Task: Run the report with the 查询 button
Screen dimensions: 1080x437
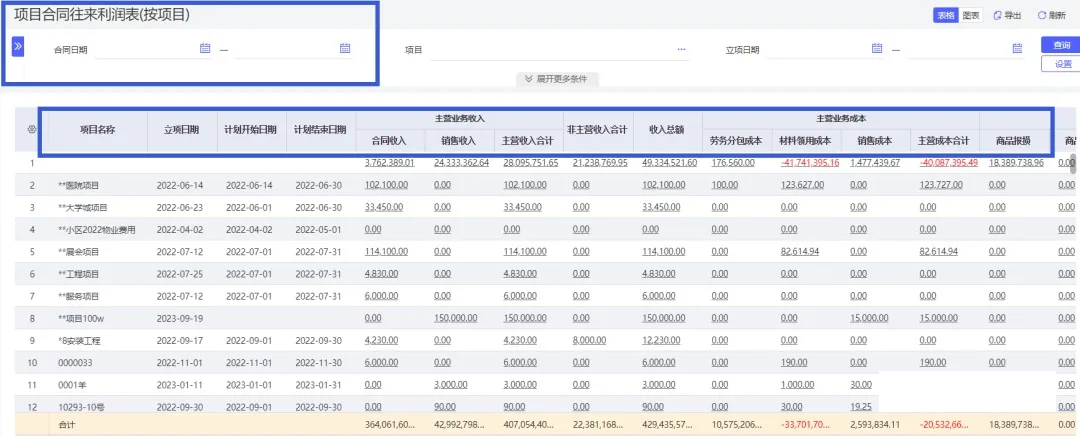Action: pos(1061,45)
